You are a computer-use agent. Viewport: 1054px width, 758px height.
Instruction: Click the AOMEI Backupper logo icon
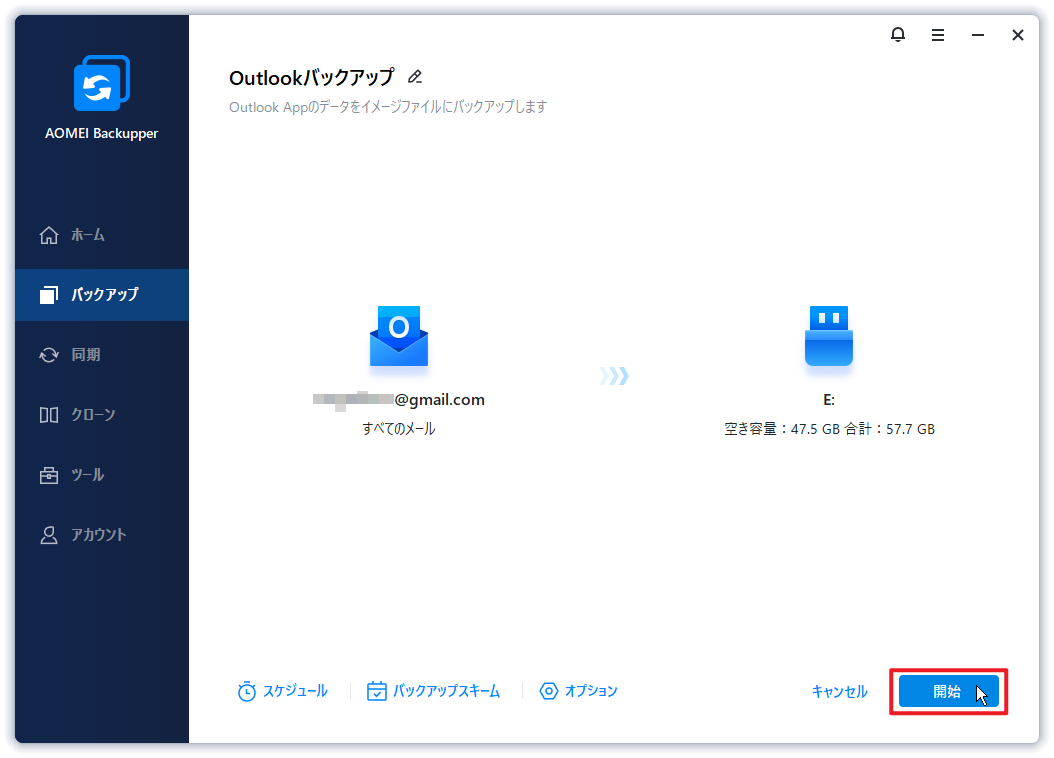(x=102, y=83)
